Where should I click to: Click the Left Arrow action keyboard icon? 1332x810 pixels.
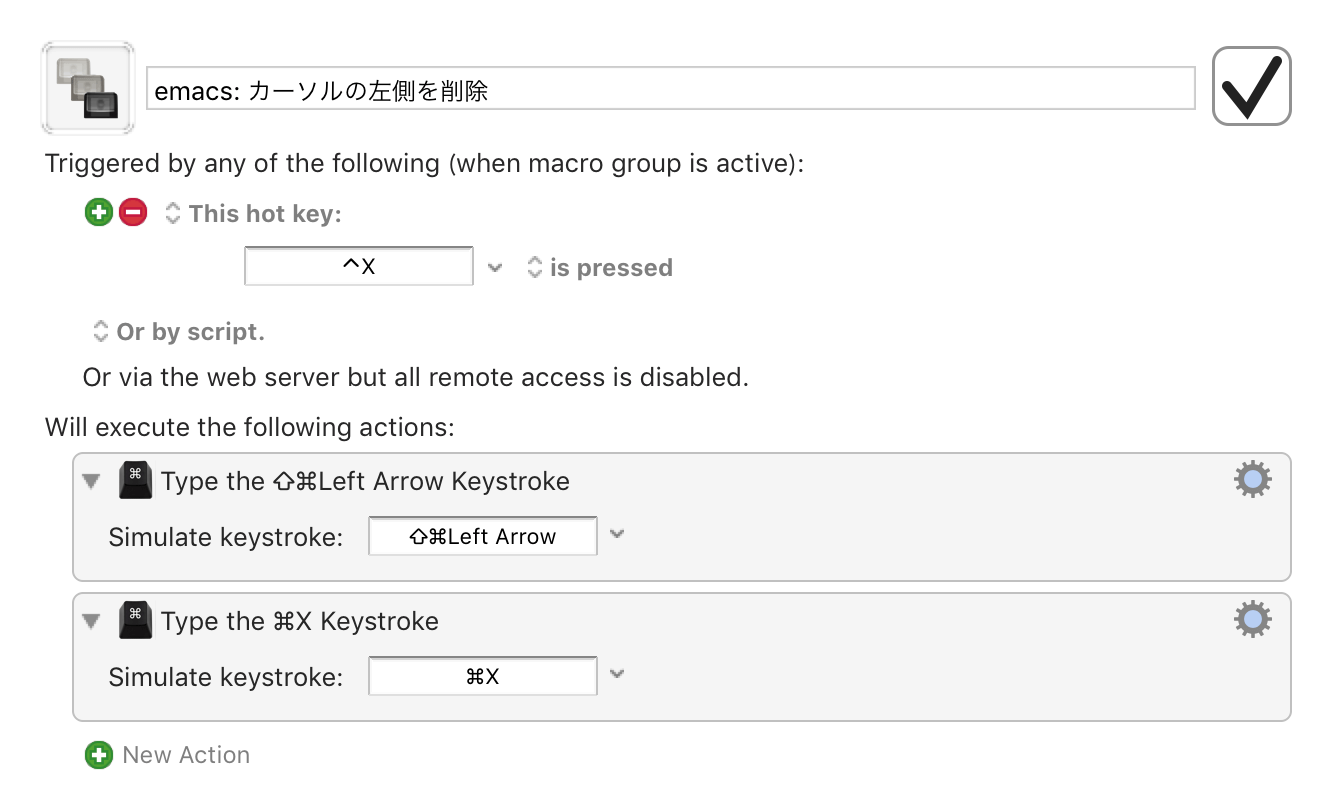click(135, 480)
